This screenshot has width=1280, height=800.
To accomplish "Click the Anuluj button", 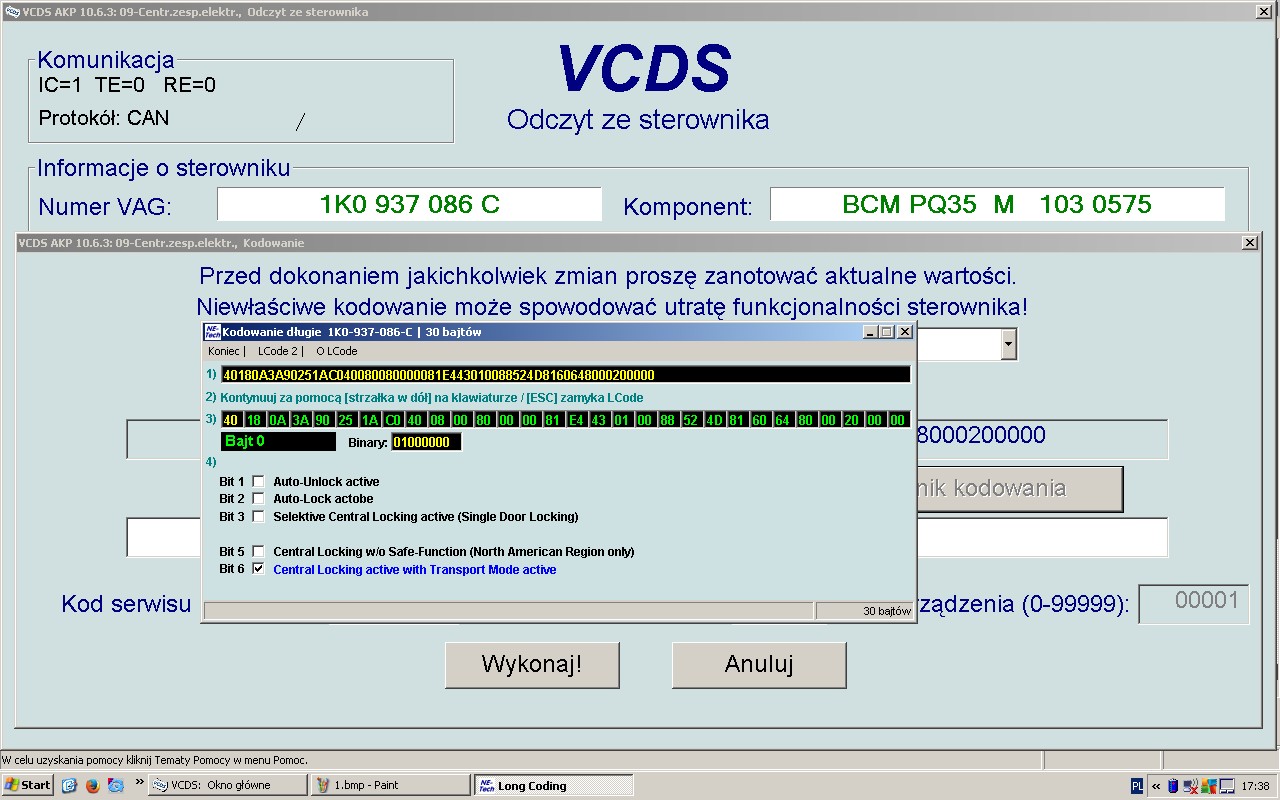I will [x=759, y=665].
